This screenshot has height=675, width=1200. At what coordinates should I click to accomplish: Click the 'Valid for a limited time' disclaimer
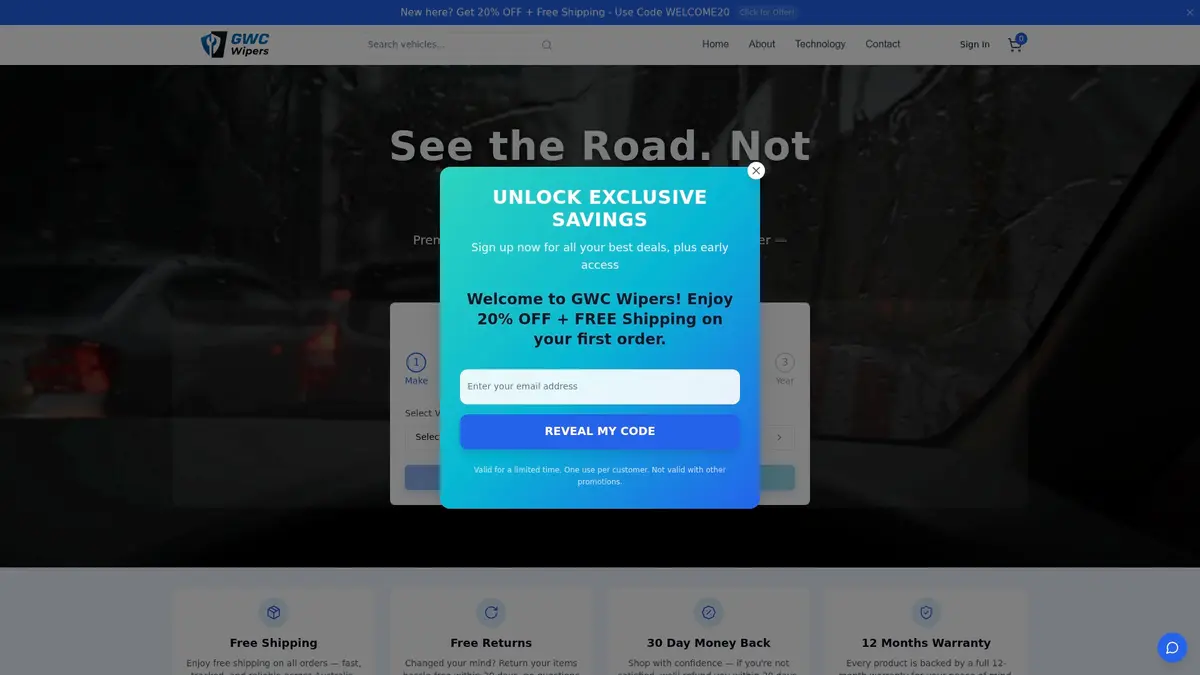(600, 475)
